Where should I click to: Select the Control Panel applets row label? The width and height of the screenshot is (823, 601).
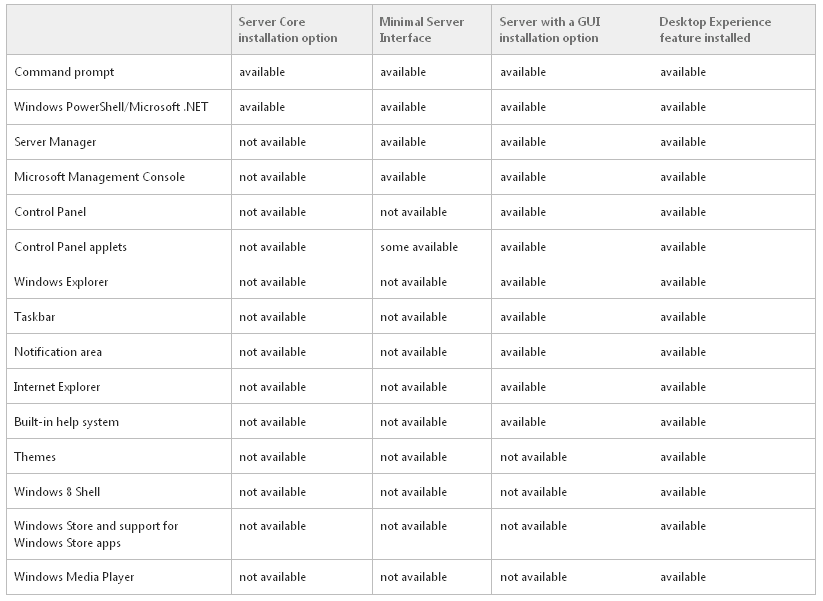[x=70, y=247]
